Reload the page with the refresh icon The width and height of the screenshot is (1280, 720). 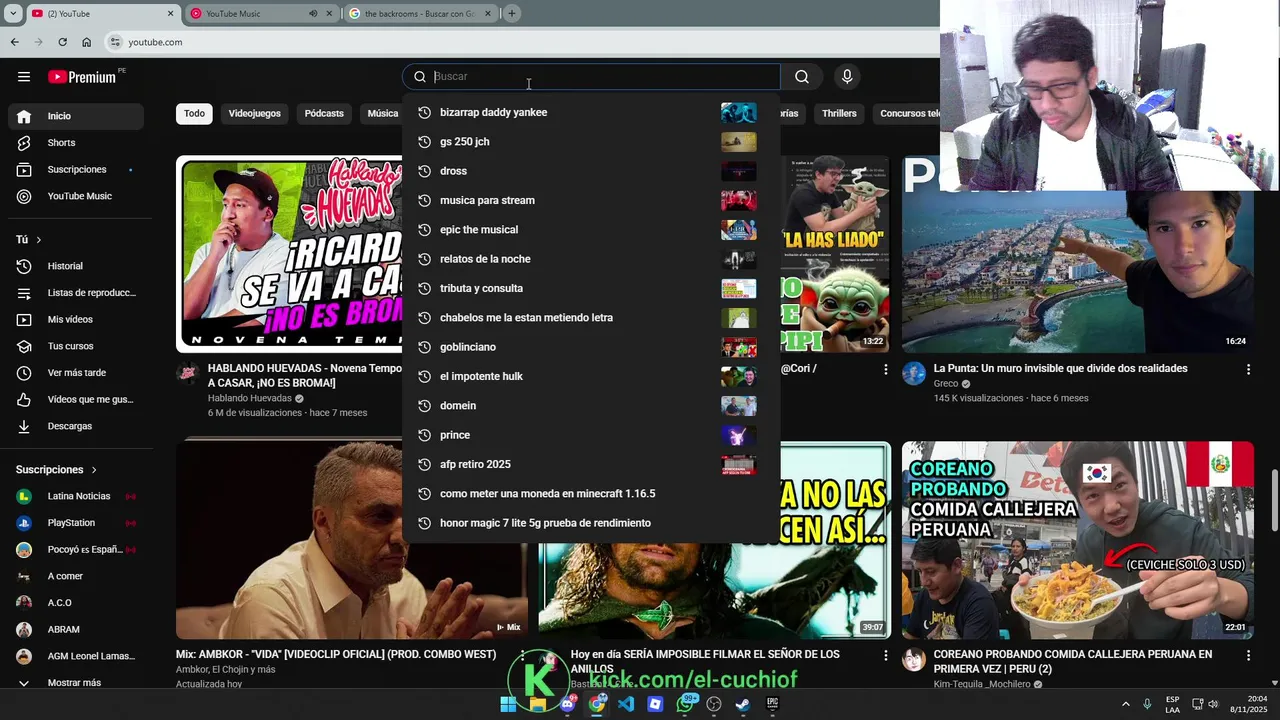pyautogui.click(x=62, y=42)
